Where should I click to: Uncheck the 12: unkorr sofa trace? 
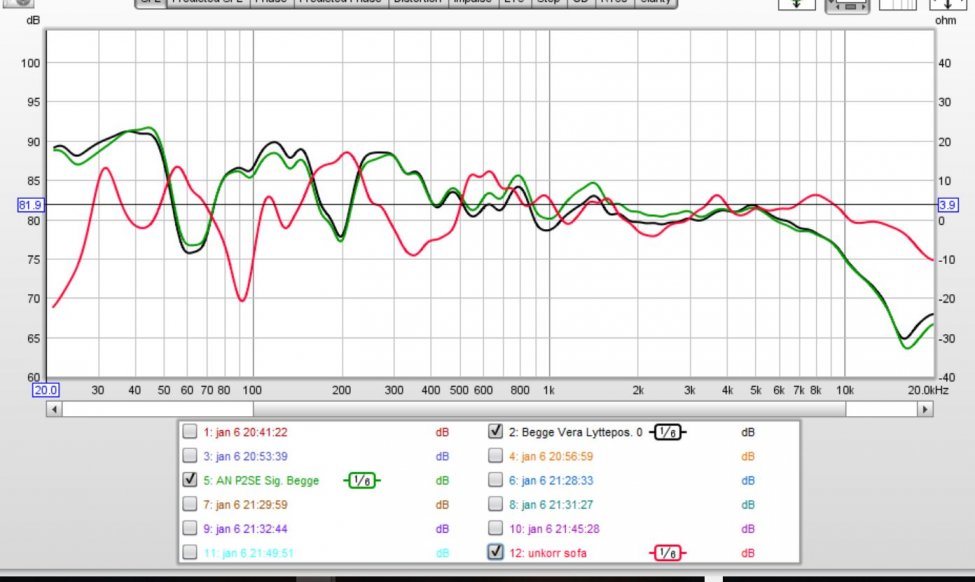pos(496,552)
